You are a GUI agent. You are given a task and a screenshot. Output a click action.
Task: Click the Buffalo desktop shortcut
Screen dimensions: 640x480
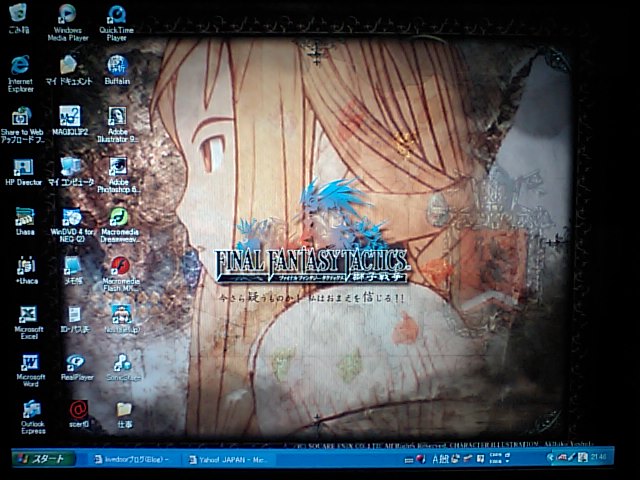(118, 70)
